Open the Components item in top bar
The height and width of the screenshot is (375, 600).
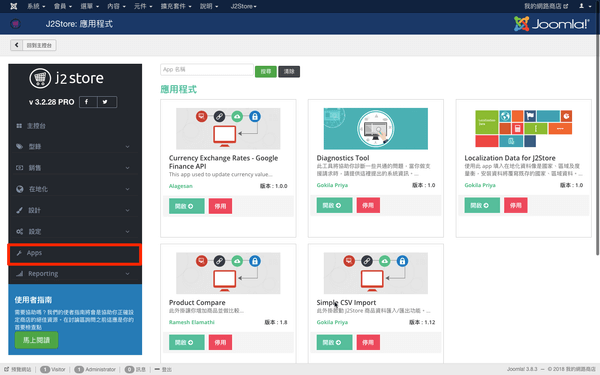click(143, 6)
